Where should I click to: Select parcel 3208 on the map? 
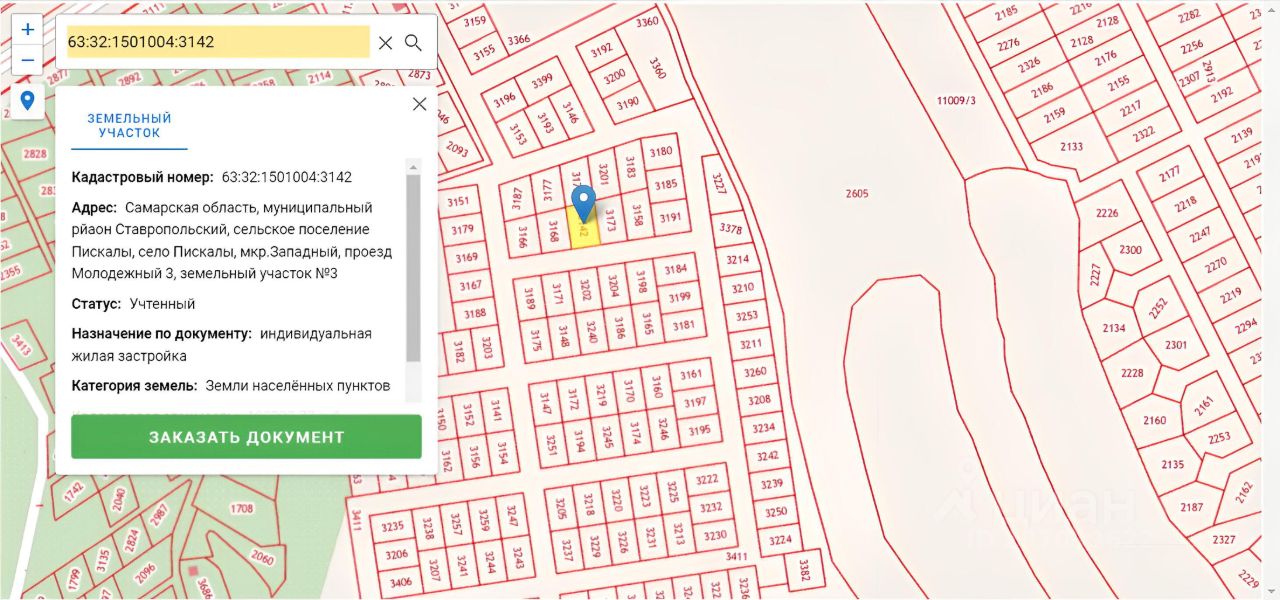[x=760, y=400]
